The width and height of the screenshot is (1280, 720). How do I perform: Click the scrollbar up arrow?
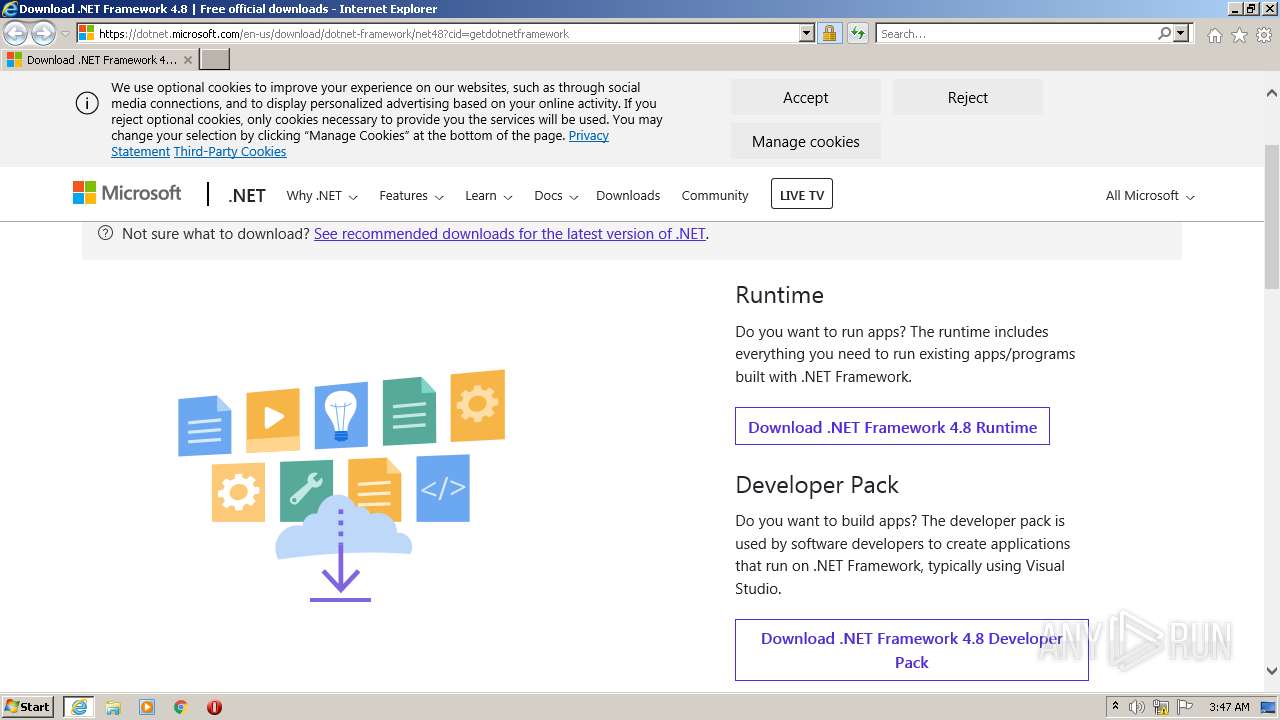(x=1272, y=93)
